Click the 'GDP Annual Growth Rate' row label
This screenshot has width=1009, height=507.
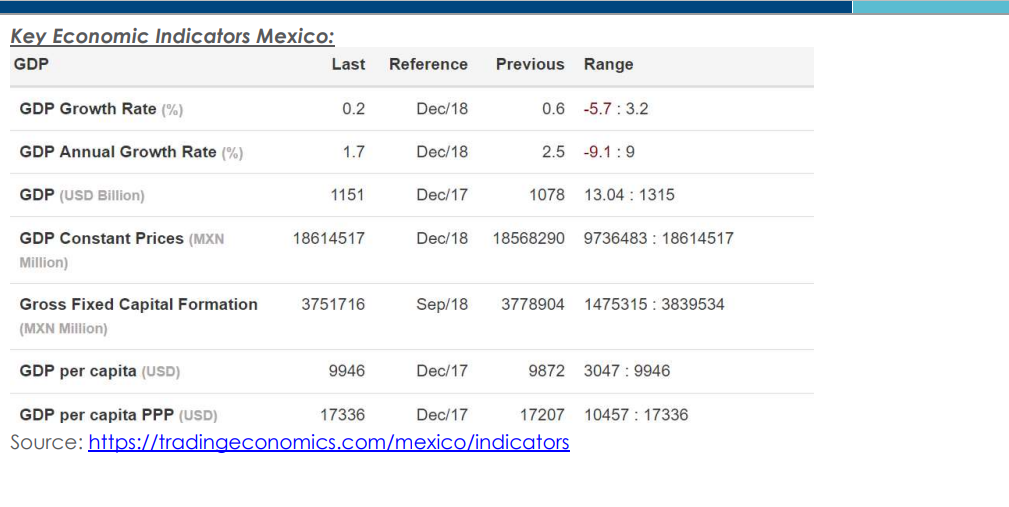pyautogui.click(x=131, y=152)
